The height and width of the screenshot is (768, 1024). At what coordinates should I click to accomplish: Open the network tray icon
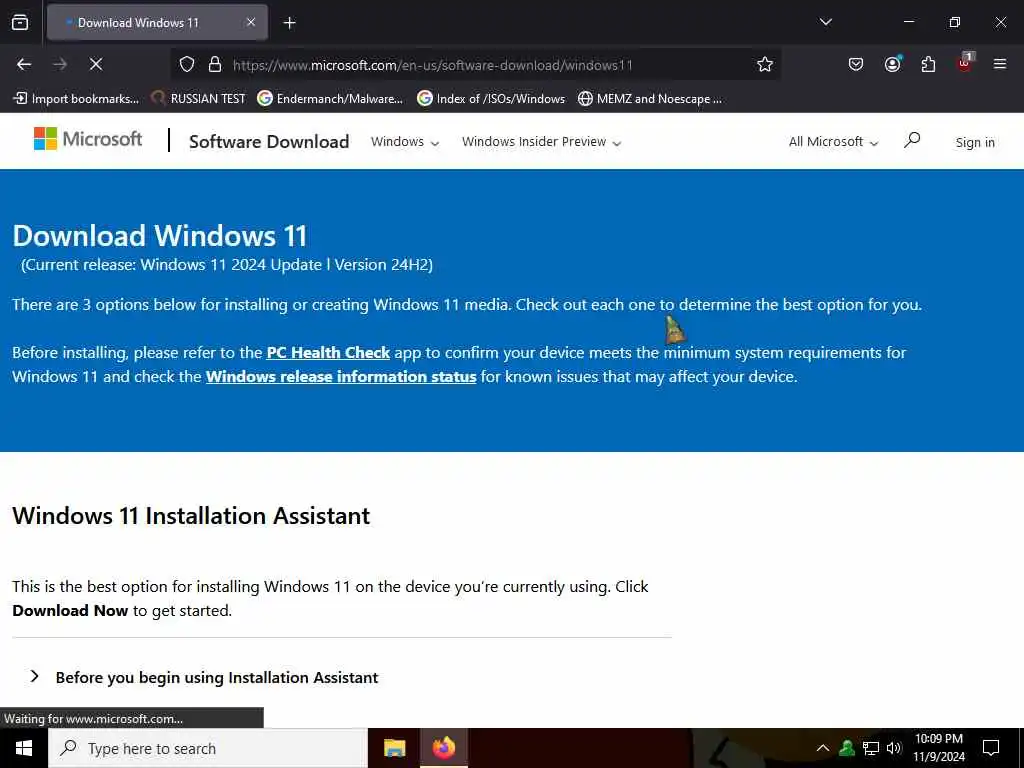[871, 748]
